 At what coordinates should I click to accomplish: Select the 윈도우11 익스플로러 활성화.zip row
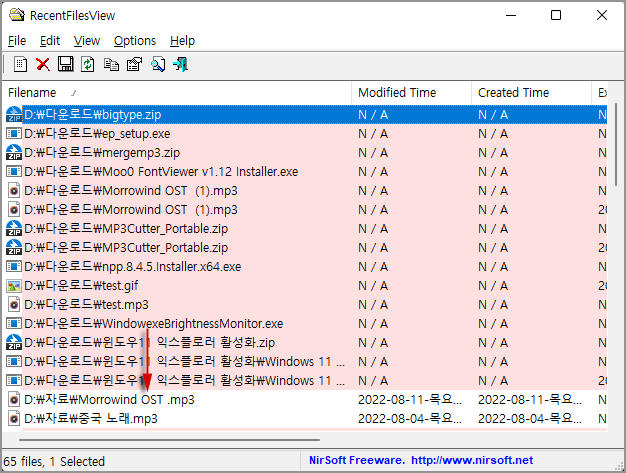[306, 342]
